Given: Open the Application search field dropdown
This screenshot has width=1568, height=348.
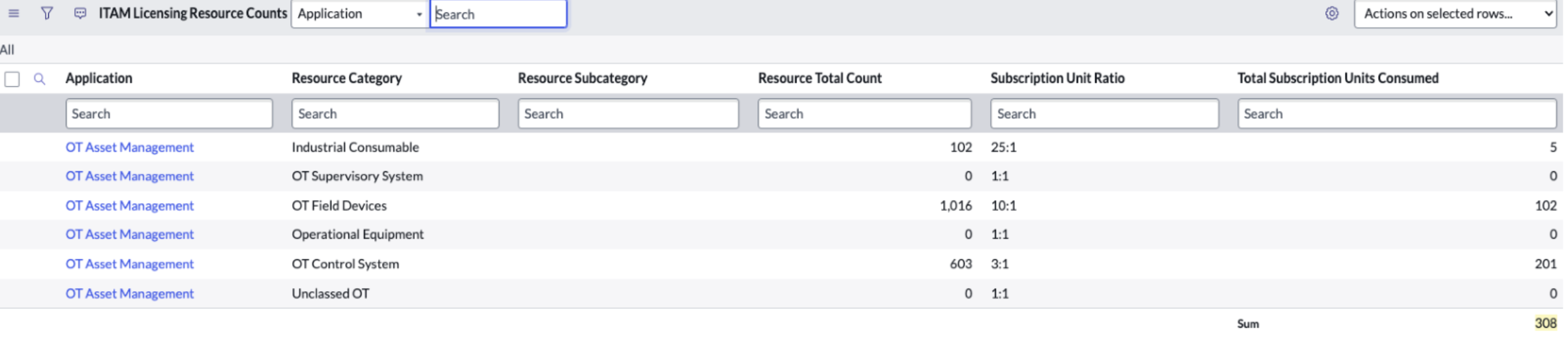Looking at the screenshot, I should click(x=360, y=14).
